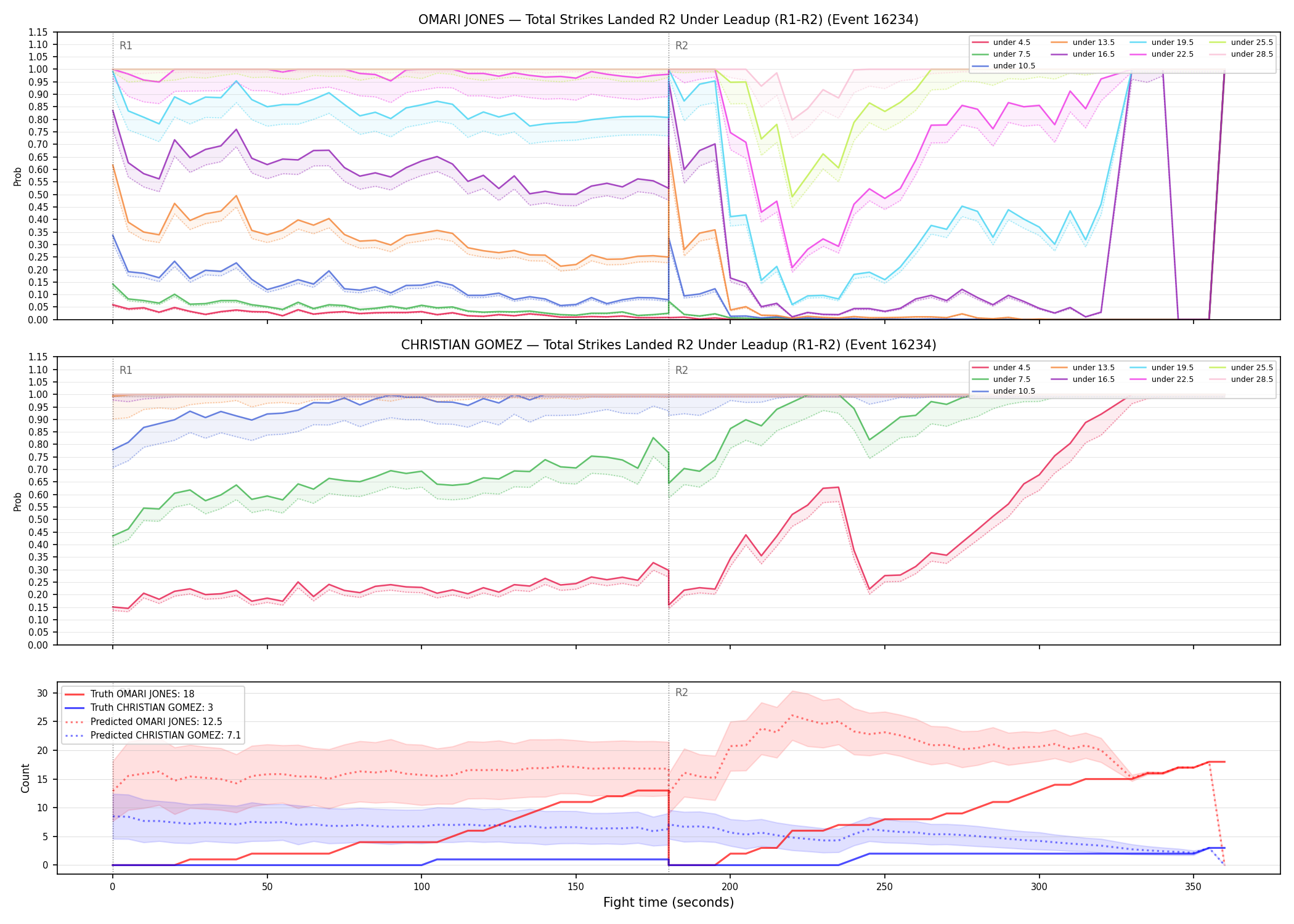
Task: Click the Count axis tick label 25
Action: [x=42, y=722]
